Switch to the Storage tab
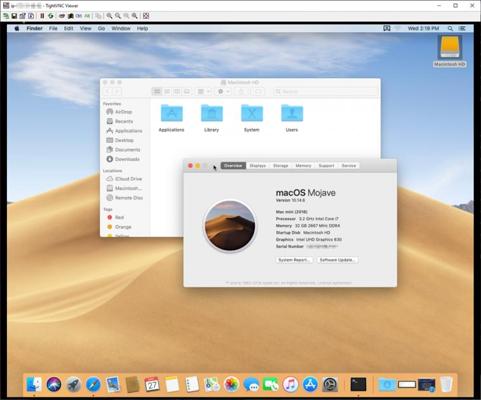The height and width of the screenshot is (400, 481). click(281, 166)
